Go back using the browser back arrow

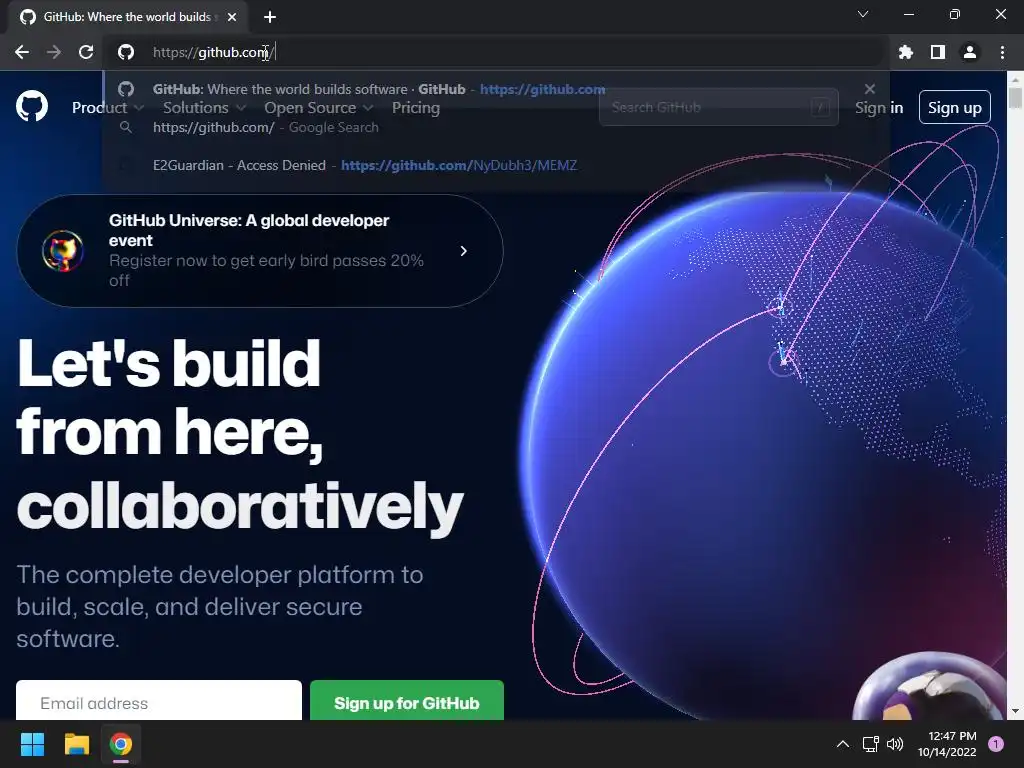[22, 52]
